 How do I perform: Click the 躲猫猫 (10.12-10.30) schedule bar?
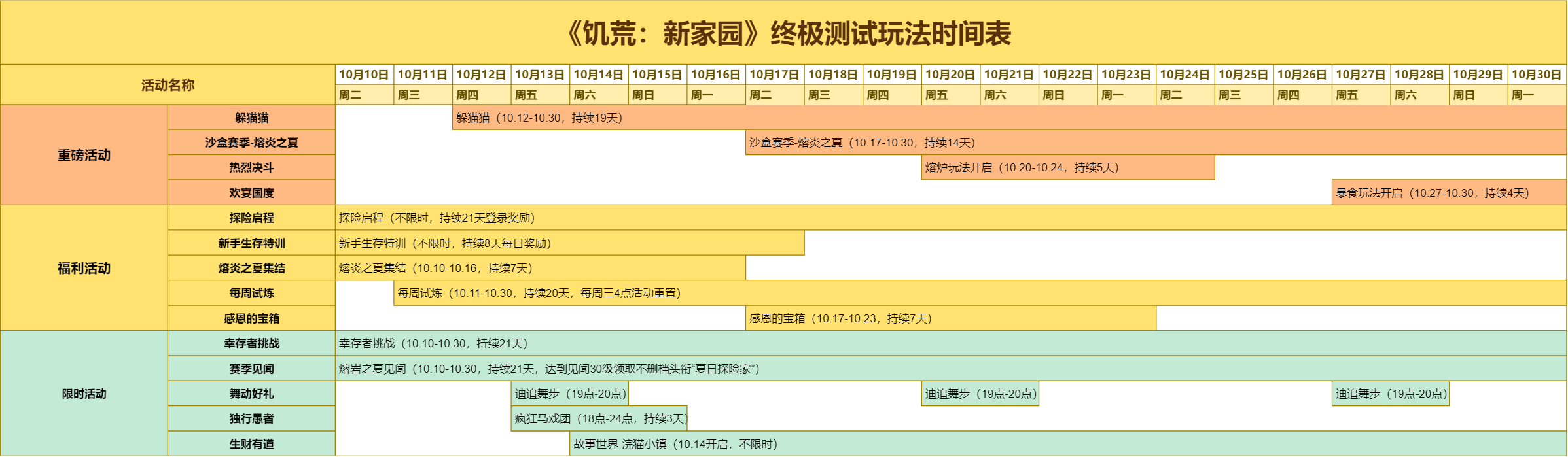(x=1008, y=118)
